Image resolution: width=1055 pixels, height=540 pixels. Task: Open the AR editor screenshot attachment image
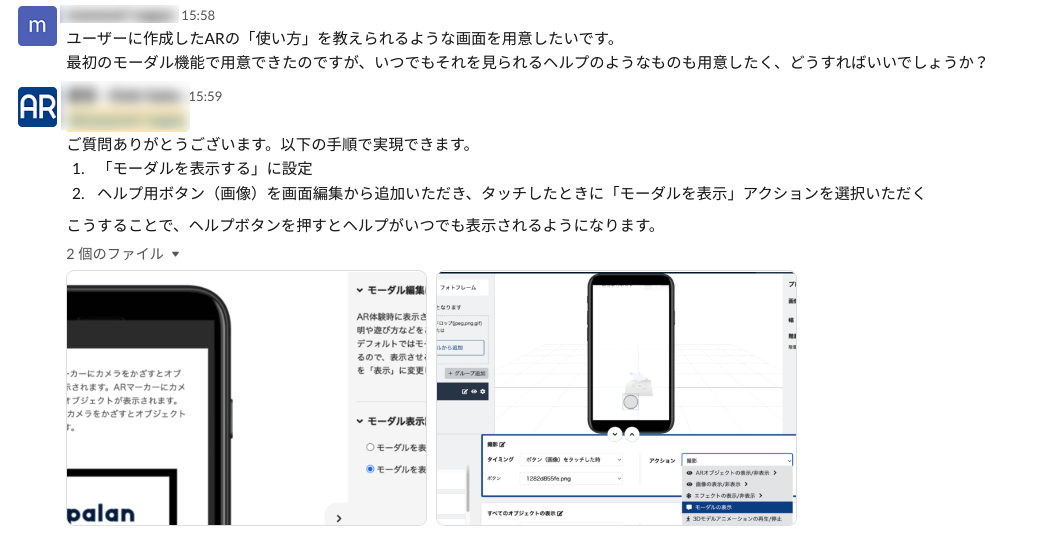[616, 398]
